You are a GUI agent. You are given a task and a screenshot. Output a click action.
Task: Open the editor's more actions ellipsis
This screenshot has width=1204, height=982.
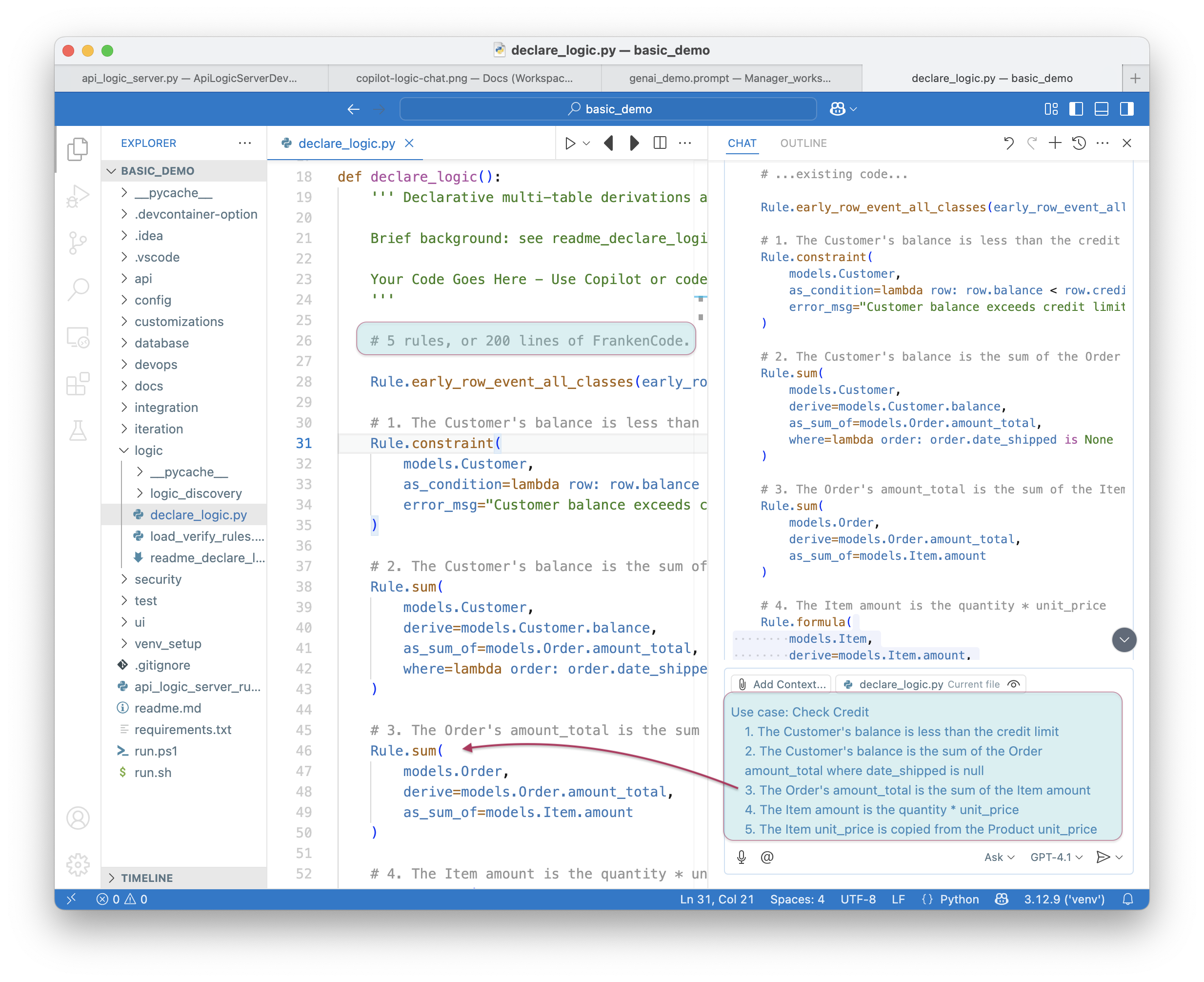pos(684,143)
